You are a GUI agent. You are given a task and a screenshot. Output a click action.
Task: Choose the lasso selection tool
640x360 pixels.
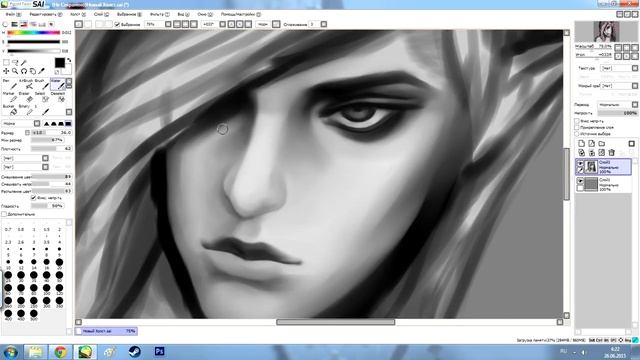pos(15,62)
